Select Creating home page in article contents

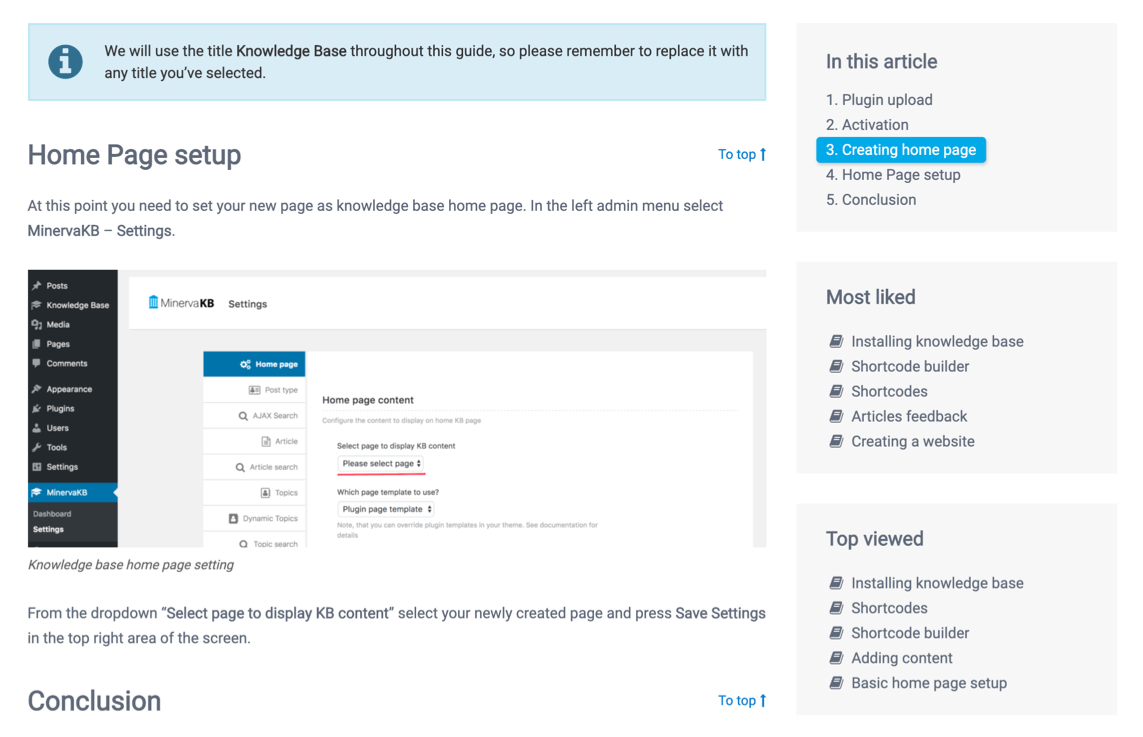click(x=901, y=149)
